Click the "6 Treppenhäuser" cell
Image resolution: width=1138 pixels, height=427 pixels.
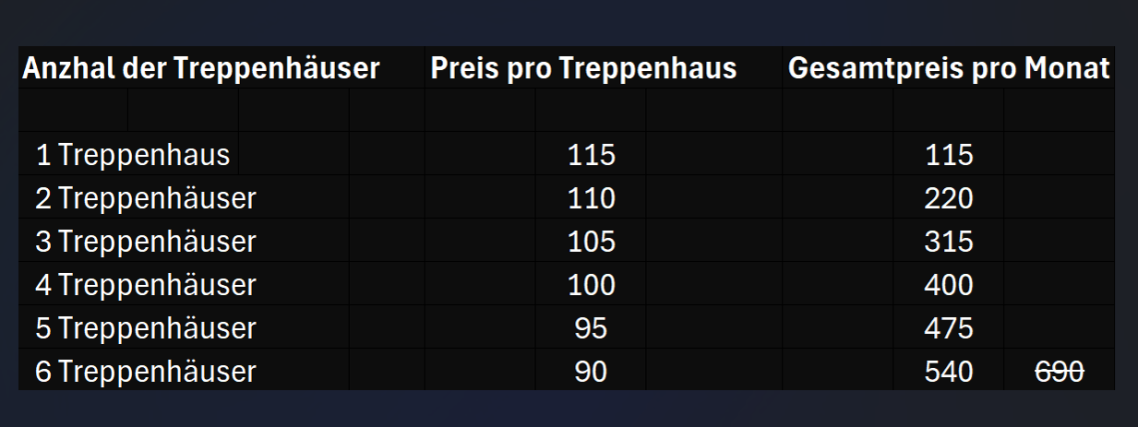(x=146, y=372)
